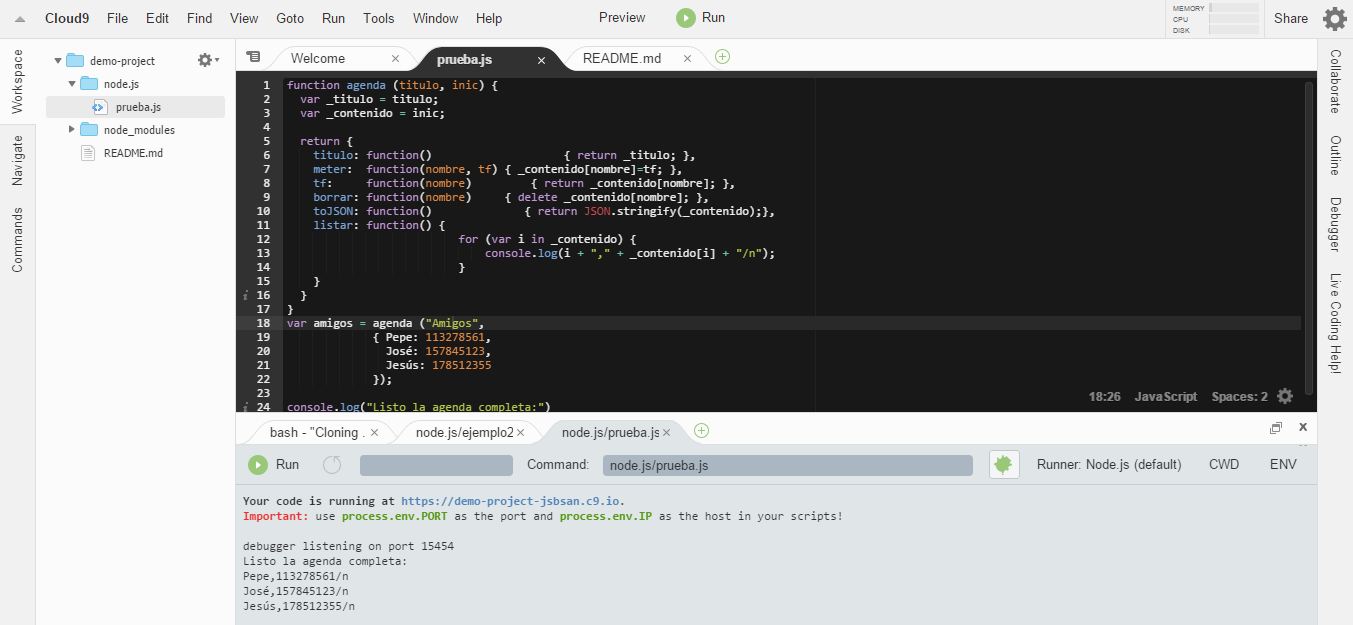Open the Navigate side panel
1353x625 pixels.
click(17, 160)
